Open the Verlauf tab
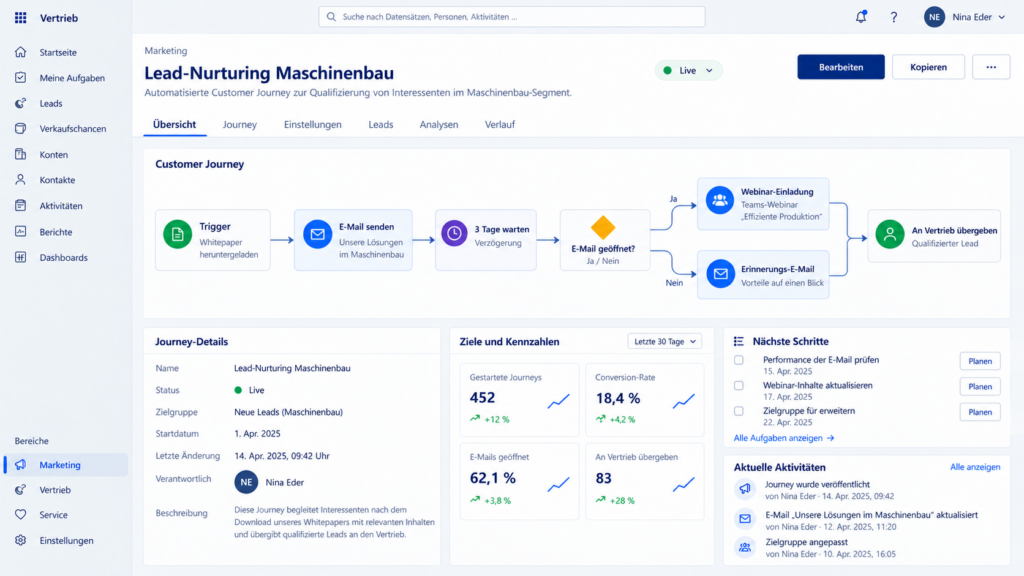Screen dimensions: 1024x576 [500, 124]
